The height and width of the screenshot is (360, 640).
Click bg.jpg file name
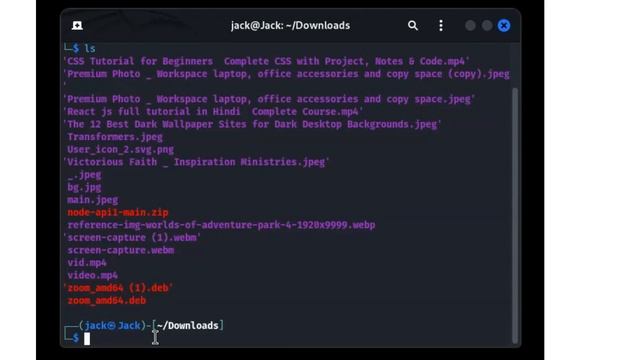84,187
